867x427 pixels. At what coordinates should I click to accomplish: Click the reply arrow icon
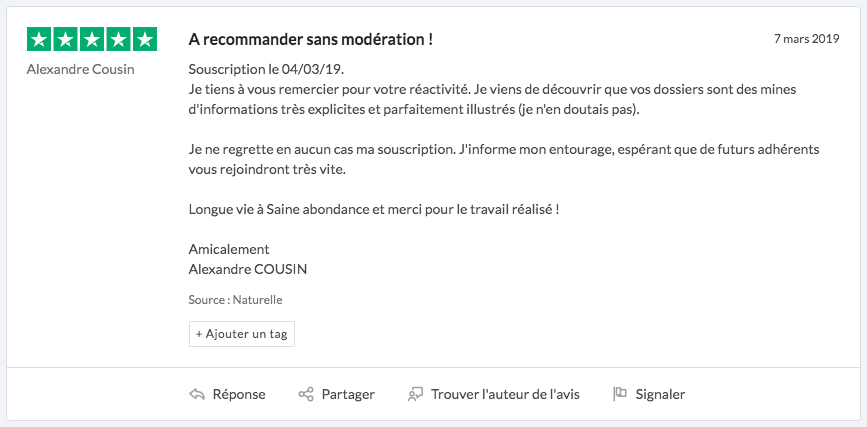pos(197,394)
